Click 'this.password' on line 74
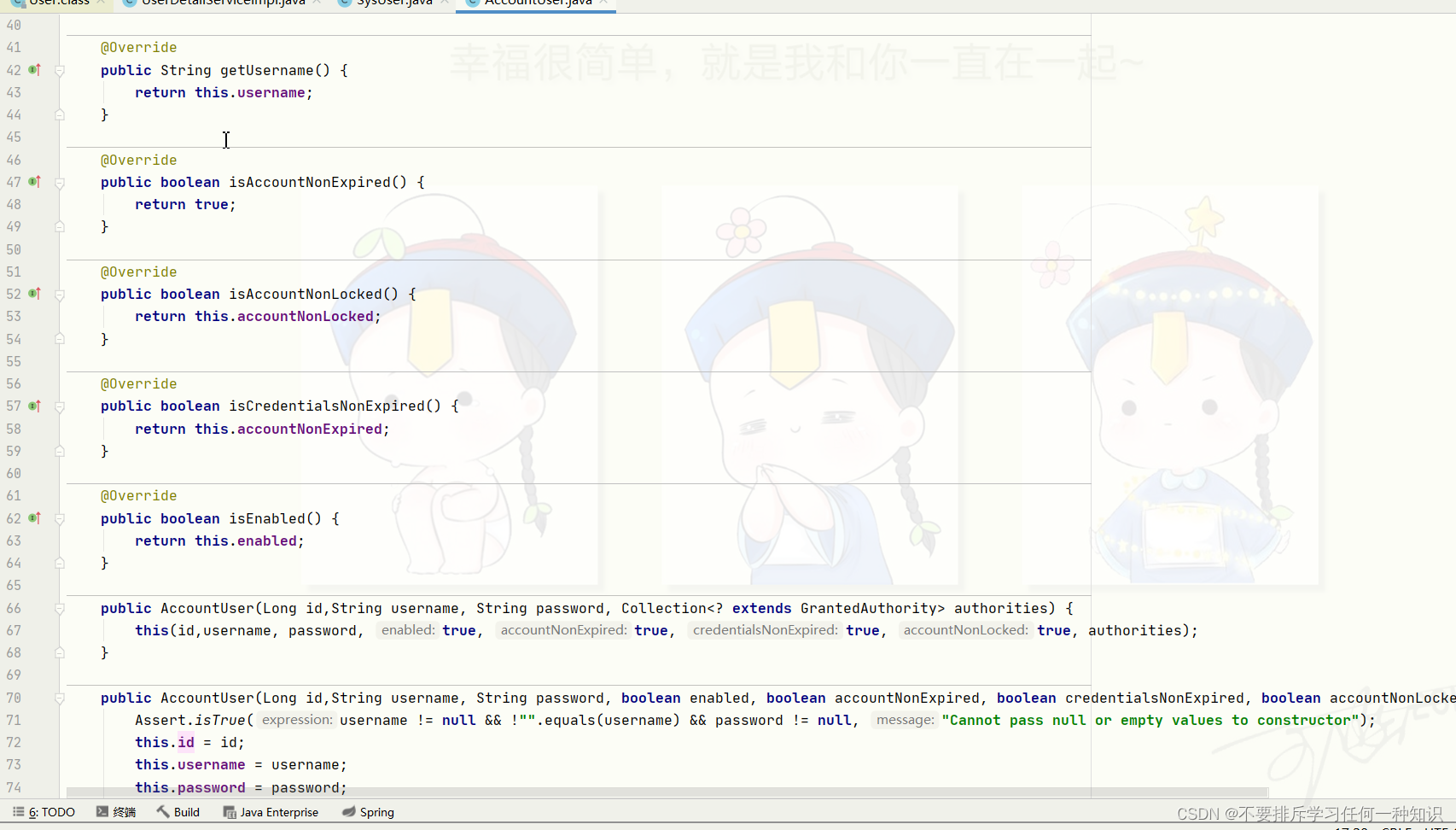 click(190, 786)
